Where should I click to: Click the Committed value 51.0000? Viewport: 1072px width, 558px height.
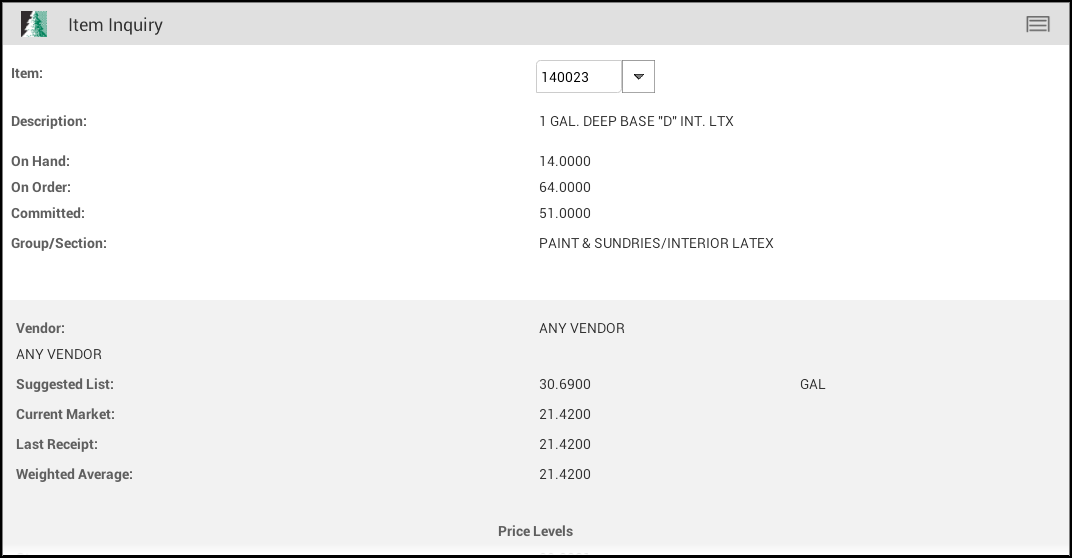(565, 213)
